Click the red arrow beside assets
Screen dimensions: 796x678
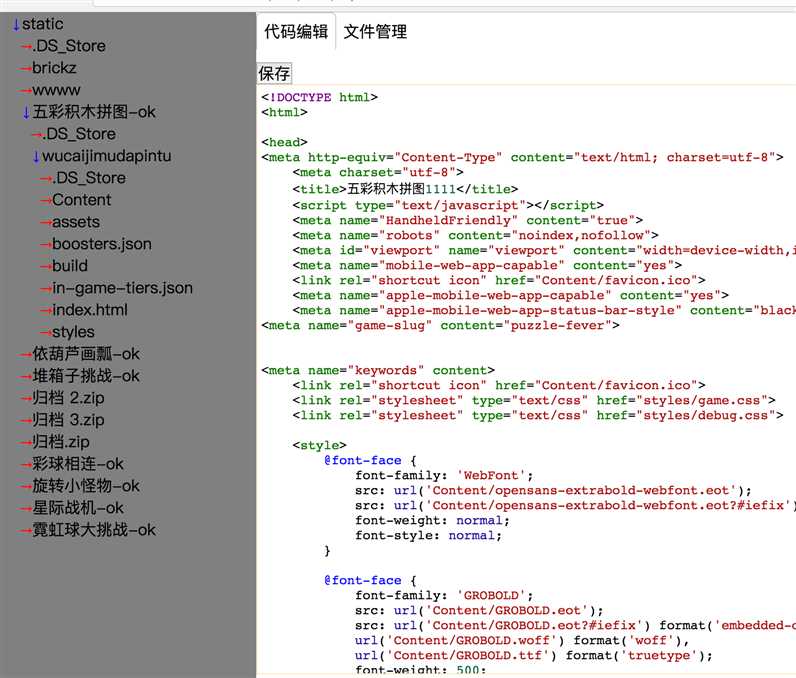[46, 223]
